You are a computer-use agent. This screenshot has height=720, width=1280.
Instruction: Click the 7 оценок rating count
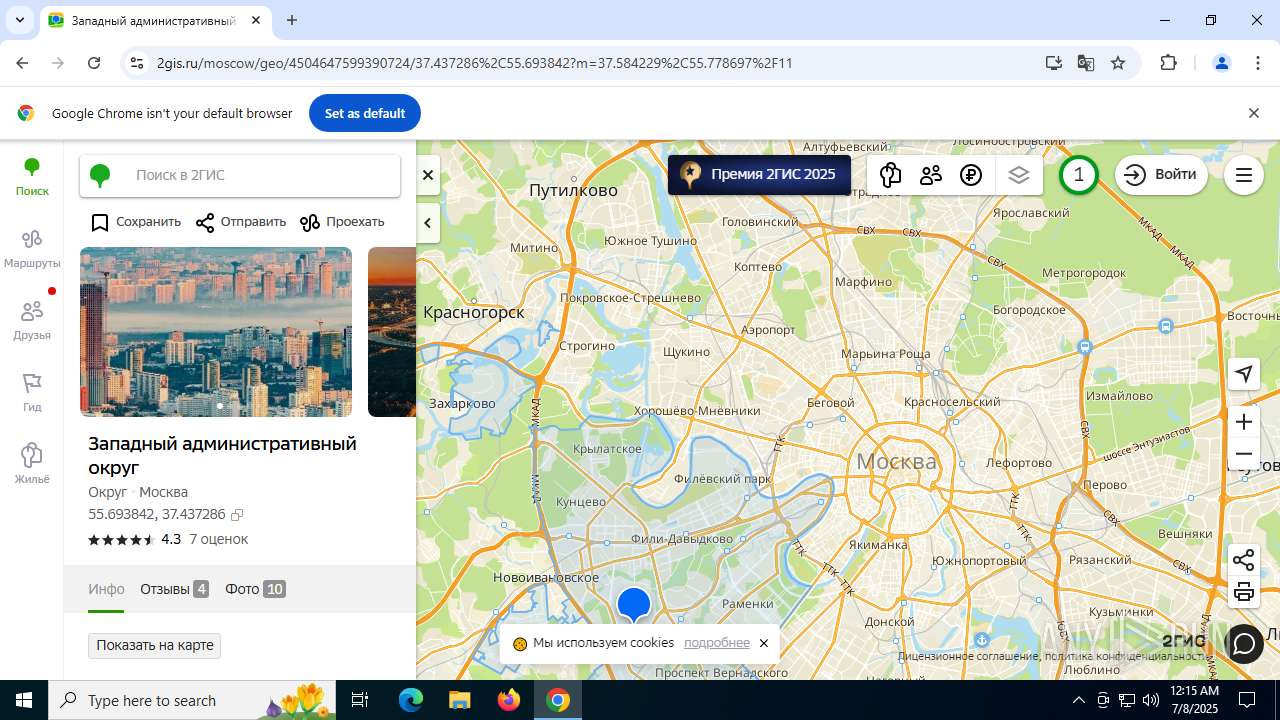pos(219,539)
